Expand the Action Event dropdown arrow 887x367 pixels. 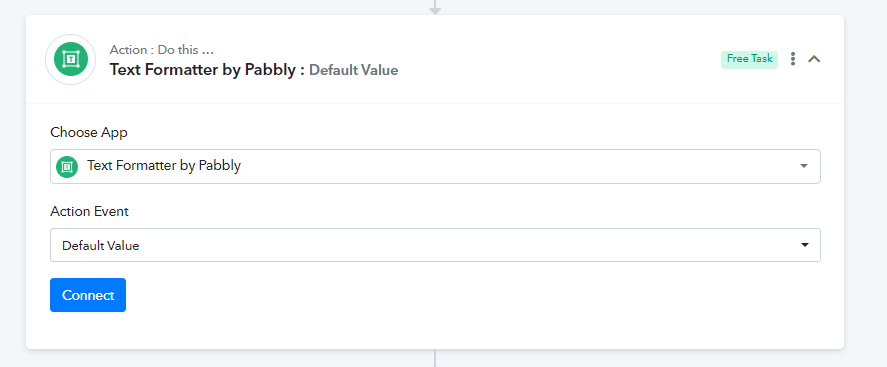point(804,245)
